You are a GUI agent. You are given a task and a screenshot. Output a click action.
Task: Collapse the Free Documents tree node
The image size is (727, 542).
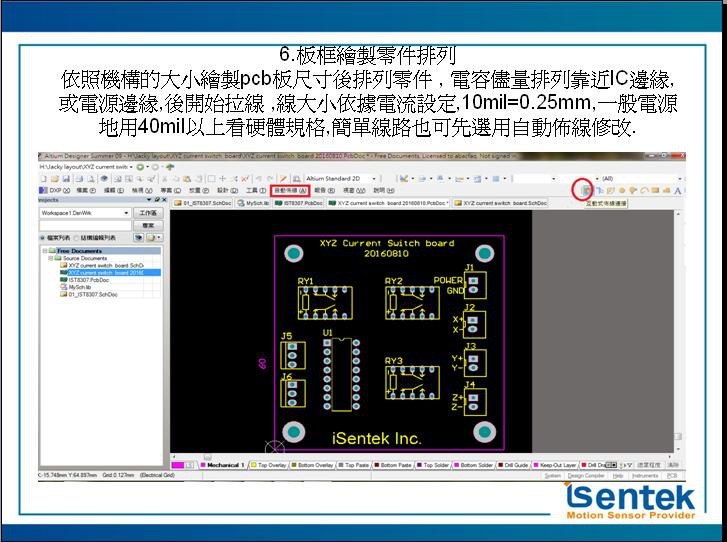pos(45,251)
